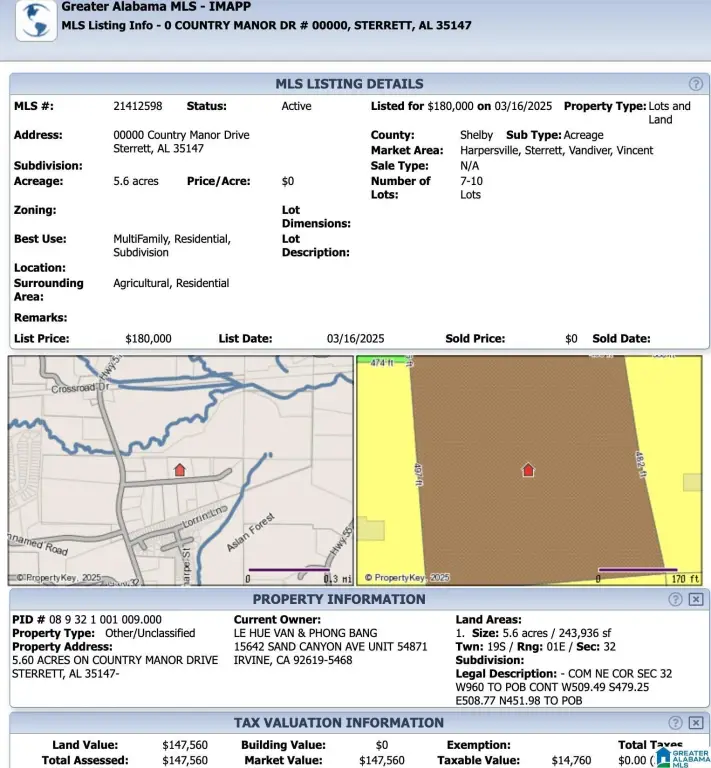The width and height of the screenshot is (711, 768).
Task: Click the MLS Listing Details header
Action: pos(349,84)
